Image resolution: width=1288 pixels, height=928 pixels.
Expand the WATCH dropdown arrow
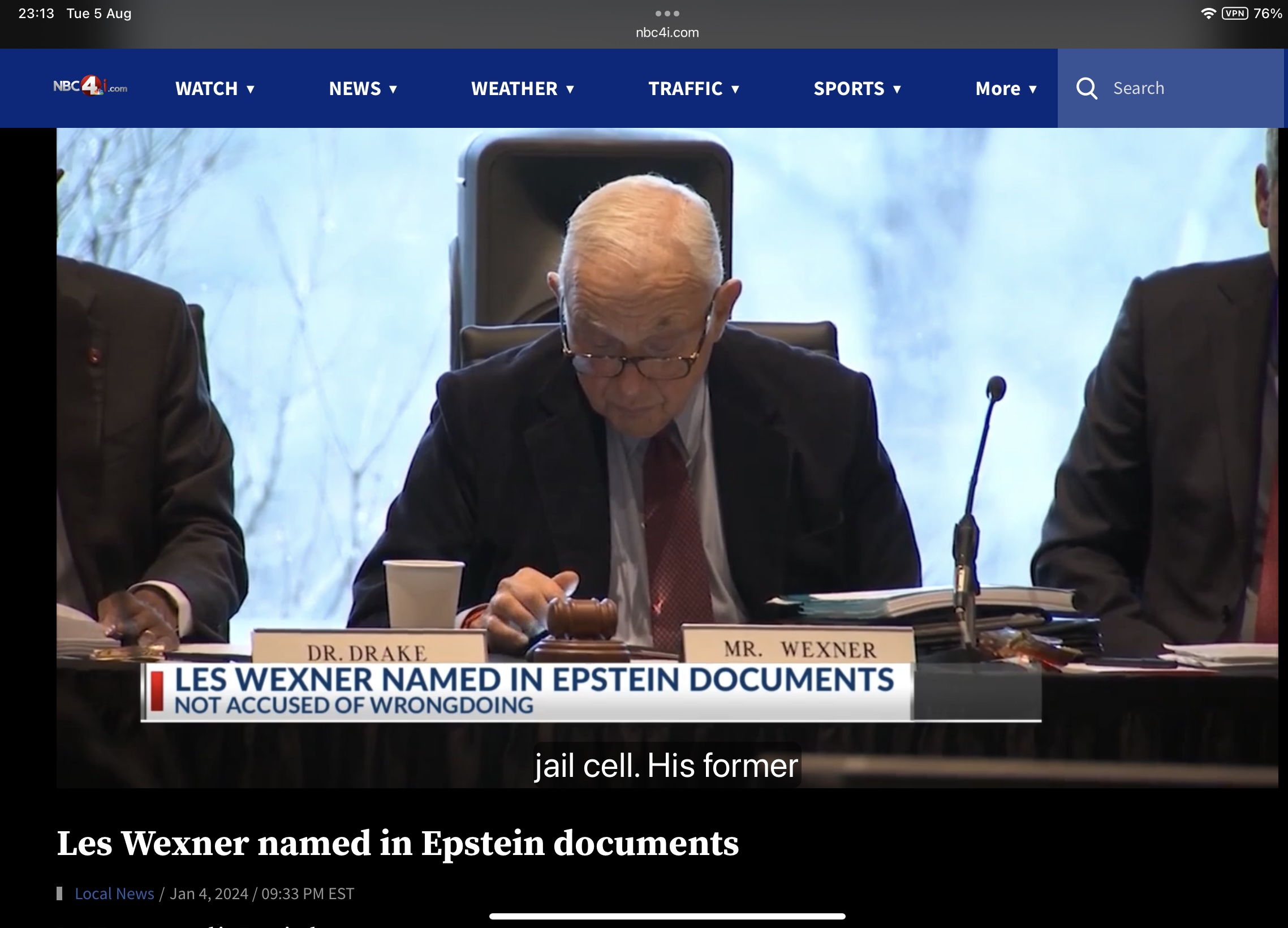coord(251,89)
